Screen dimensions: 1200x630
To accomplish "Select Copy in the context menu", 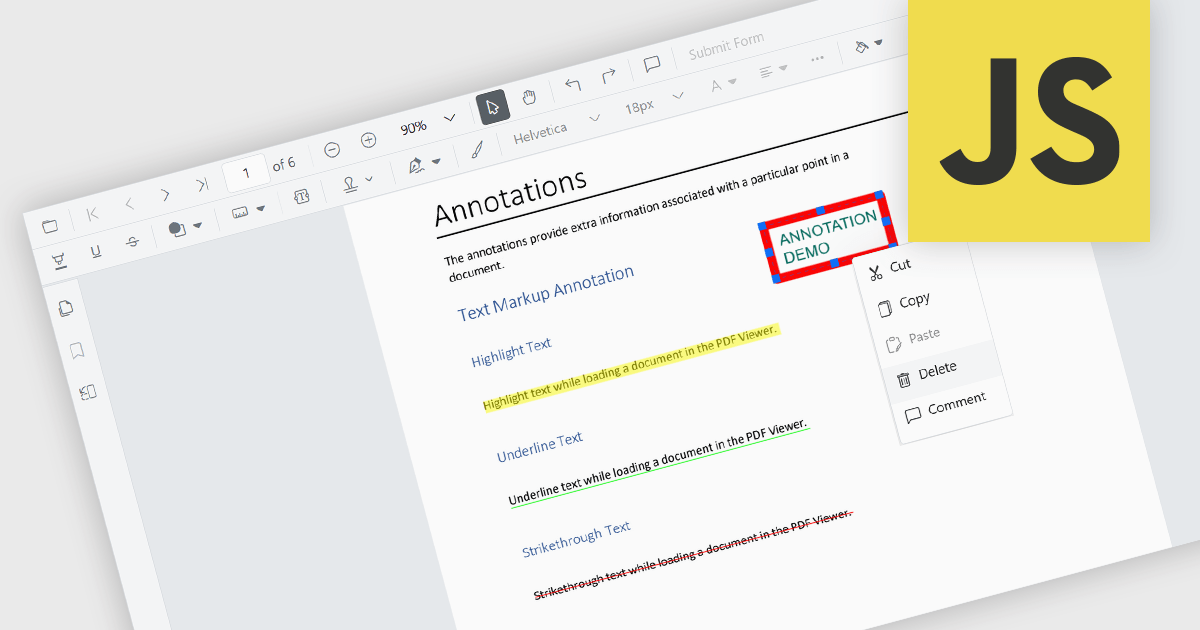I will point(914,301).
